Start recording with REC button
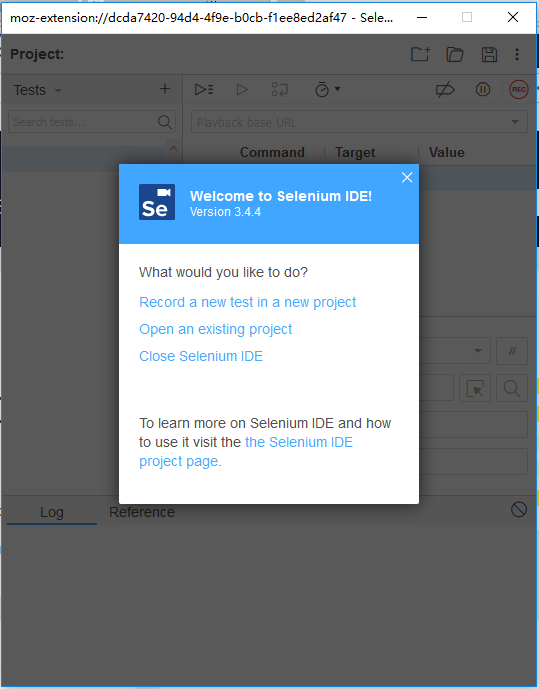The height and width of the screenshot is (689, 539). [519, 90]
